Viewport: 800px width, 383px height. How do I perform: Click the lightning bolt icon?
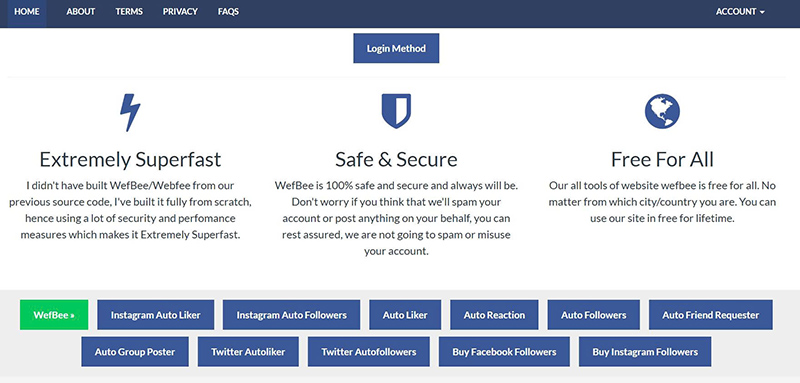[x=130, y=112]
